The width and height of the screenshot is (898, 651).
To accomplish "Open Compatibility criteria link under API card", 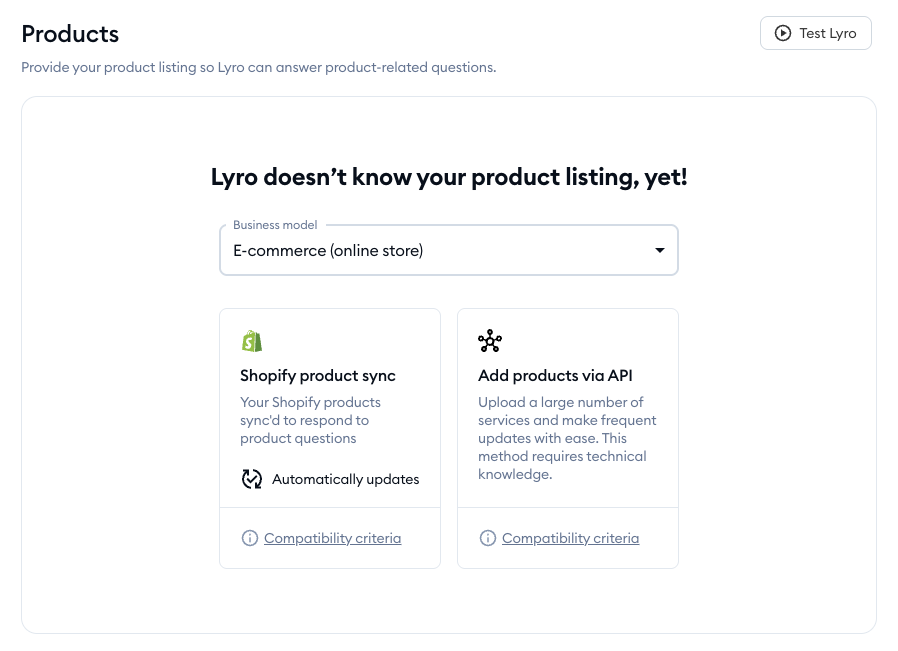I will [570, 538].
